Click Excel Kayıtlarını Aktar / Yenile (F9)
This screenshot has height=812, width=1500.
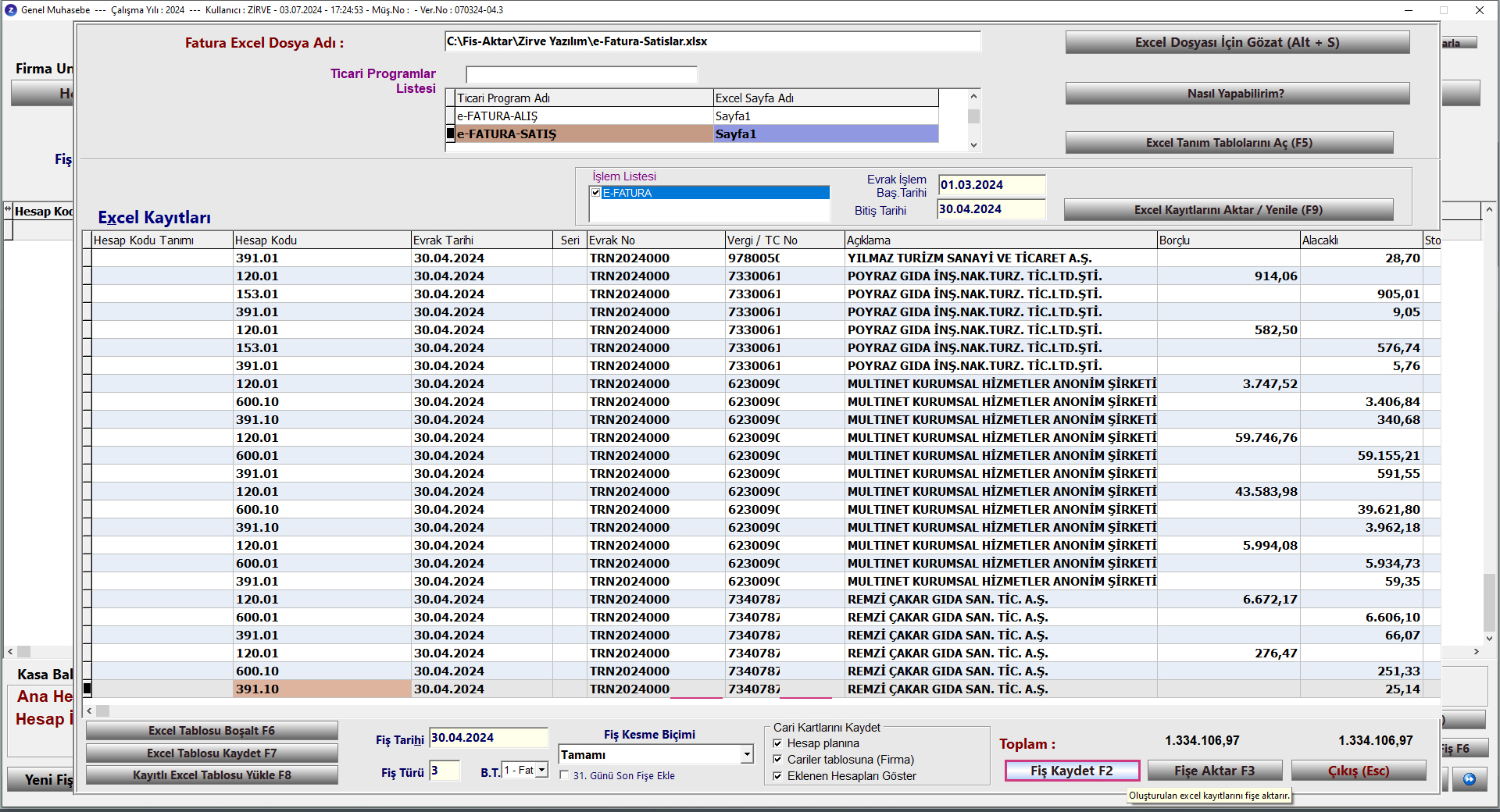point(1228,210)
